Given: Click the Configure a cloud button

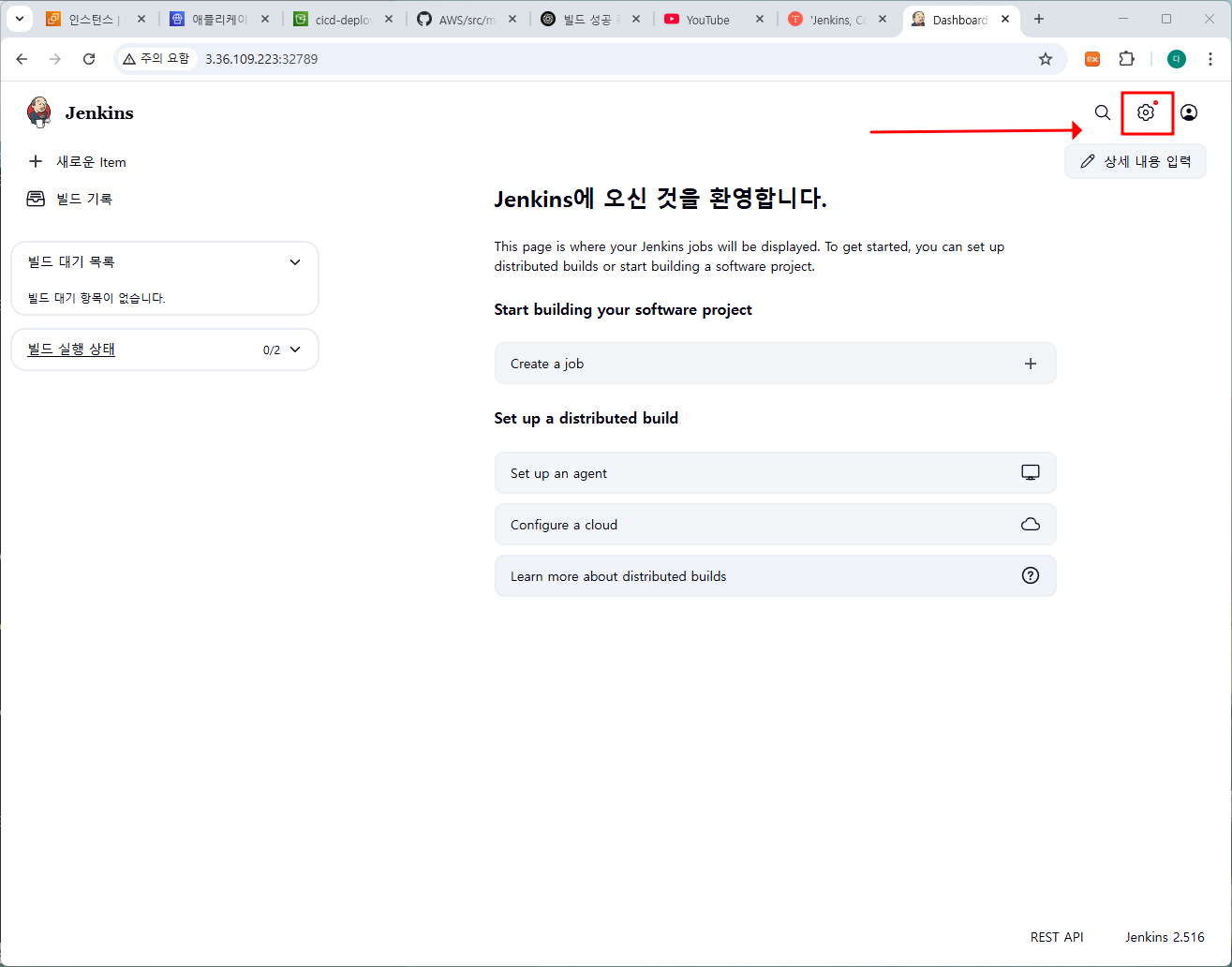Looking at the screenshot, I should [775, 525].
